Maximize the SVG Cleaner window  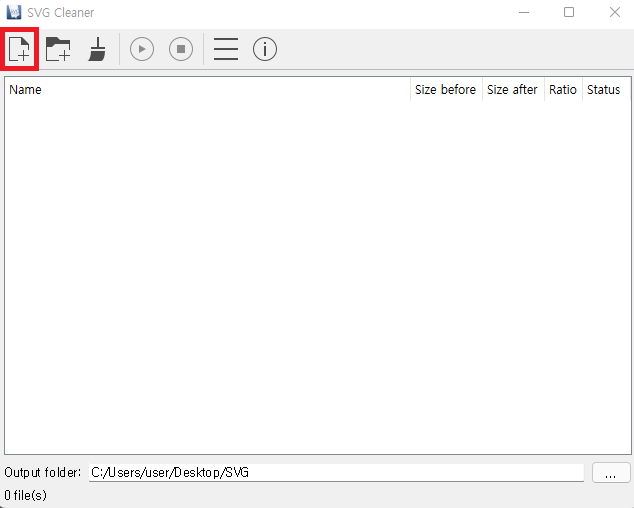[x=569, y=12]
